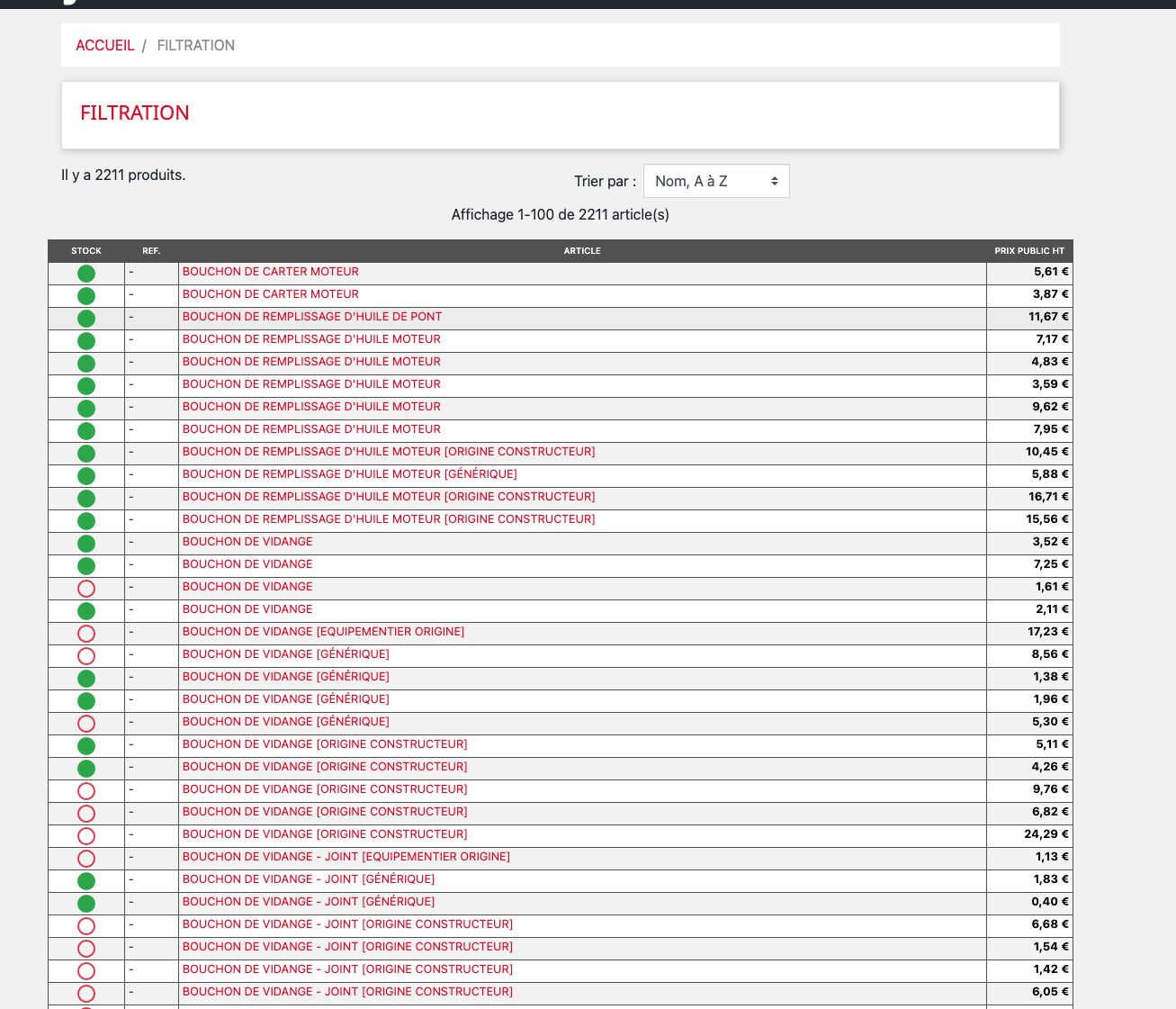Viewport: 1176px width, 1009px height.
Task: Open Bouchon de carter moteur priced 3,87 €
Action: 270,294
